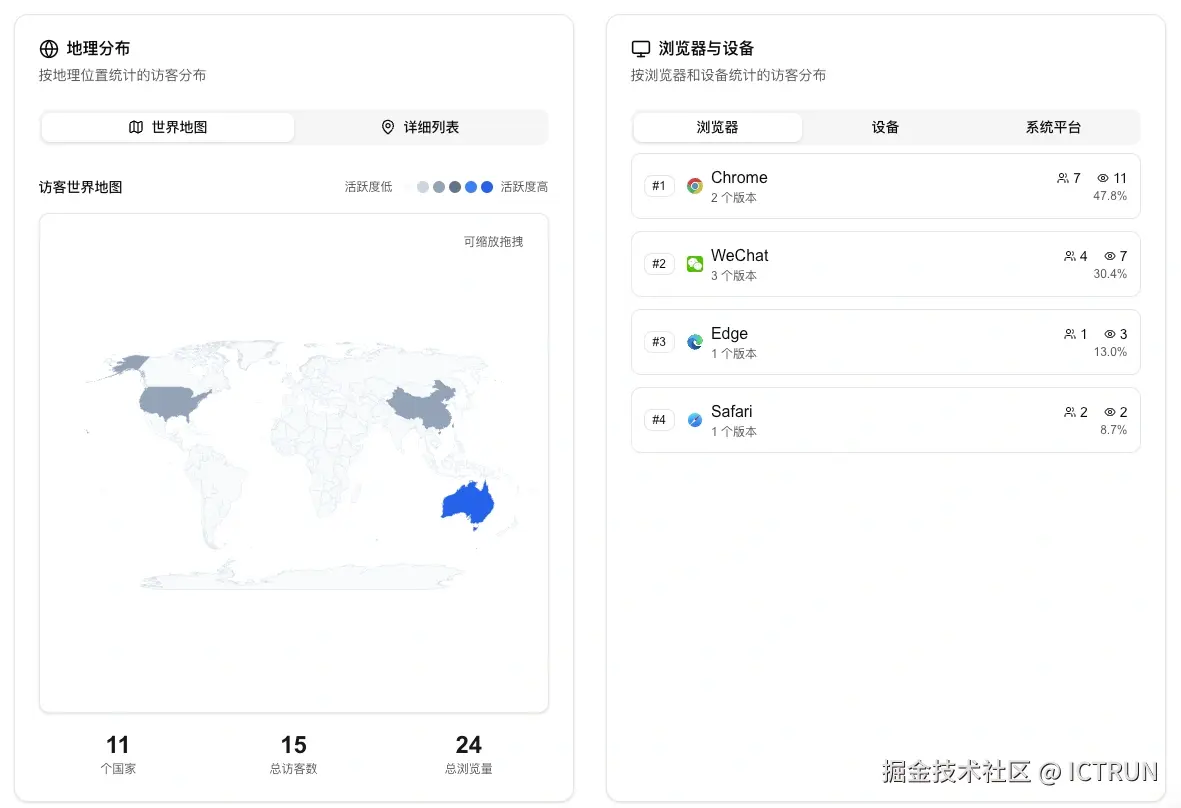Open the 设备 tab
Image resolution: width=1181 pixels, height=808 pixels.
coord(885,127)
